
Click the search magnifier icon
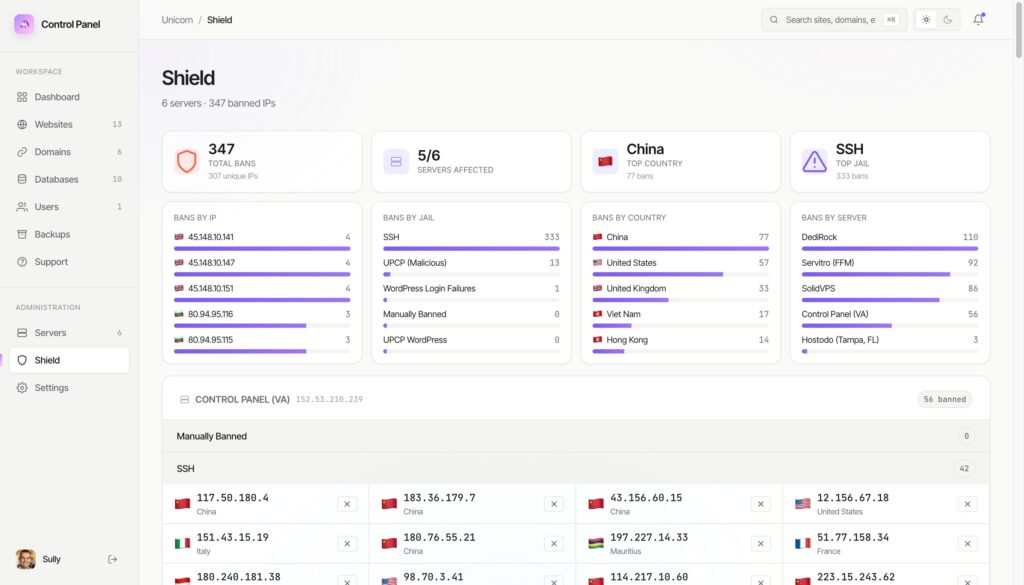click(774, 20)
